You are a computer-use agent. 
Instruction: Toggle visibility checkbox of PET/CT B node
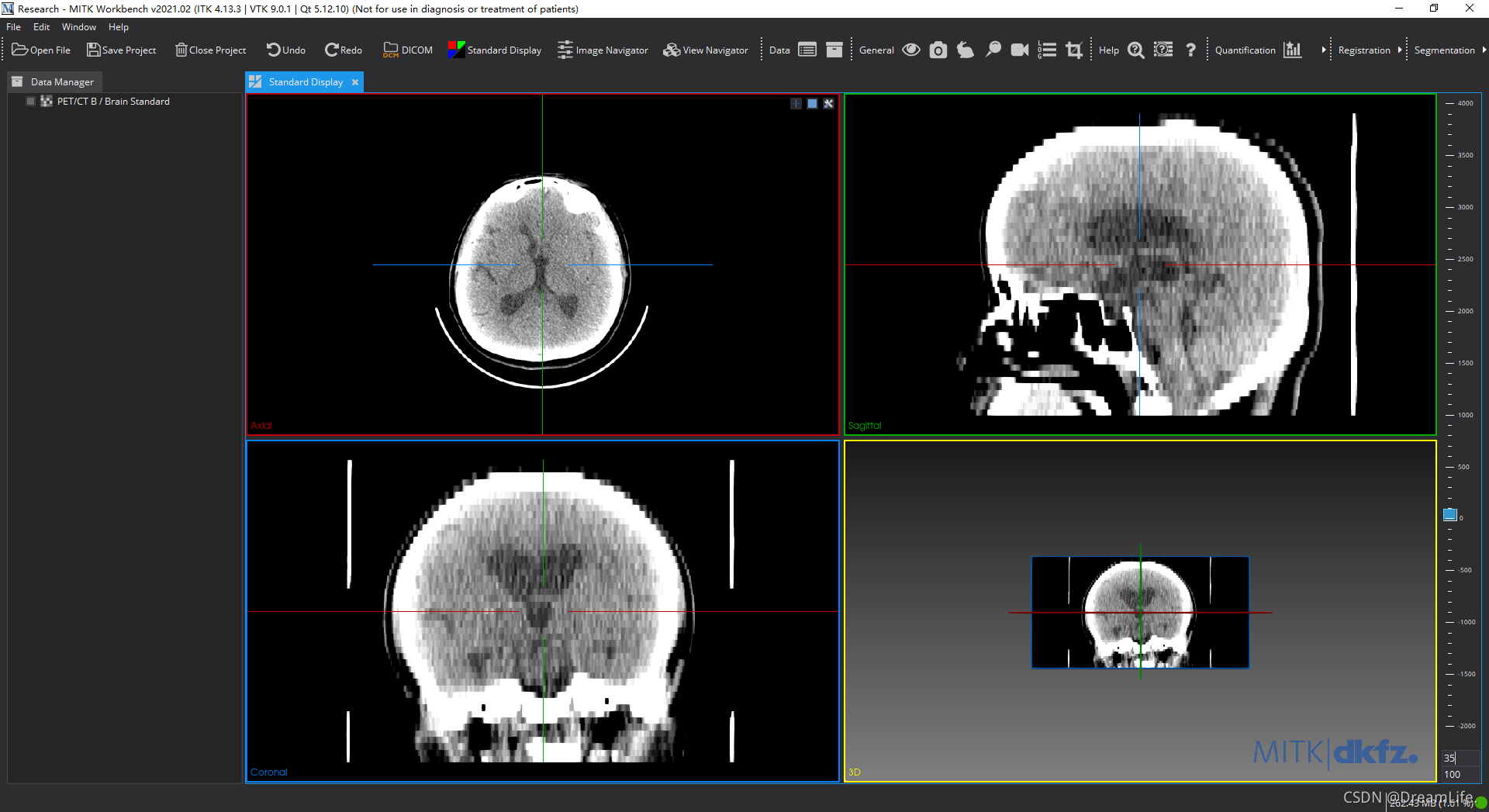(31, 102)
